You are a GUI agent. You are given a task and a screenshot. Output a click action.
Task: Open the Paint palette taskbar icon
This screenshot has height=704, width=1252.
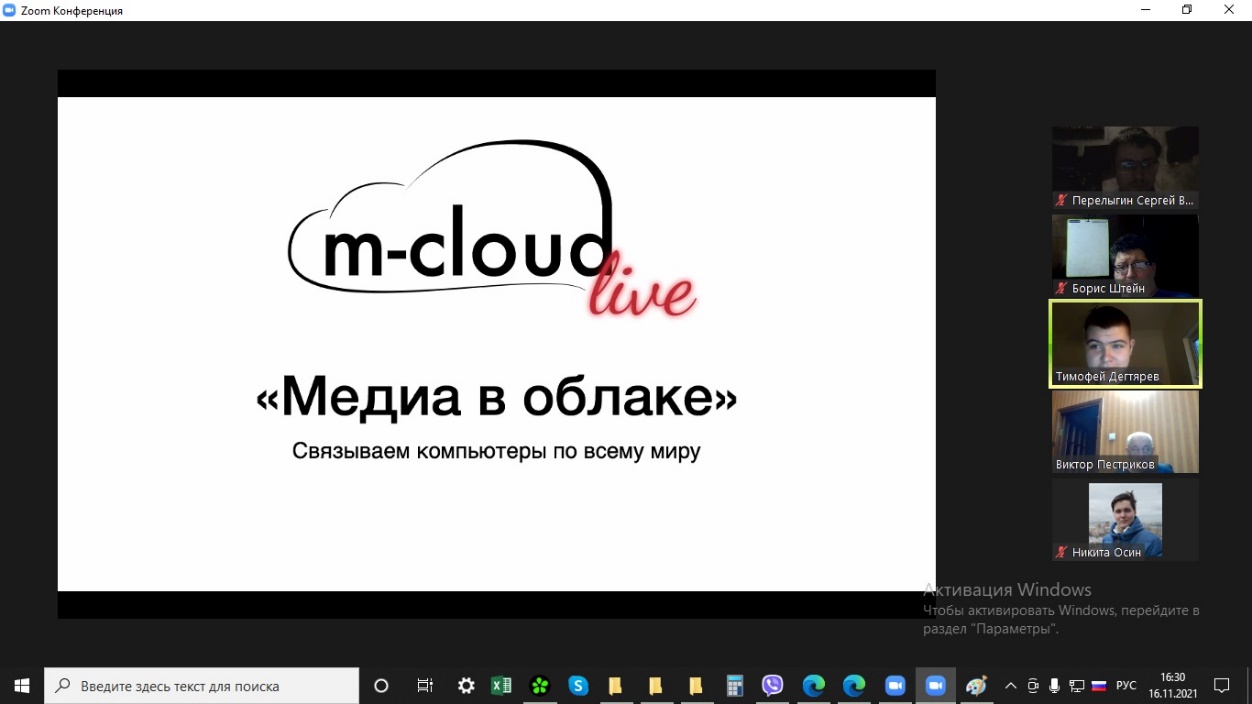976,686
